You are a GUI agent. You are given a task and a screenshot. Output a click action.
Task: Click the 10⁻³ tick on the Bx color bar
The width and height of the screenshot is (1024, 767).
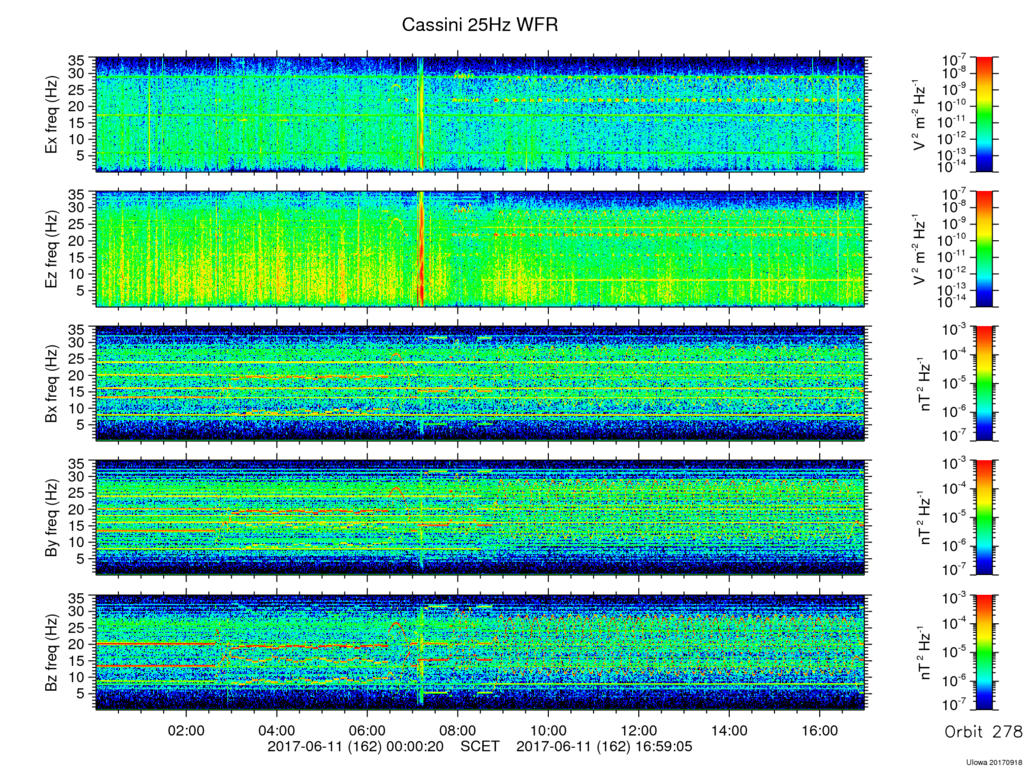click(x=956, y=329)
